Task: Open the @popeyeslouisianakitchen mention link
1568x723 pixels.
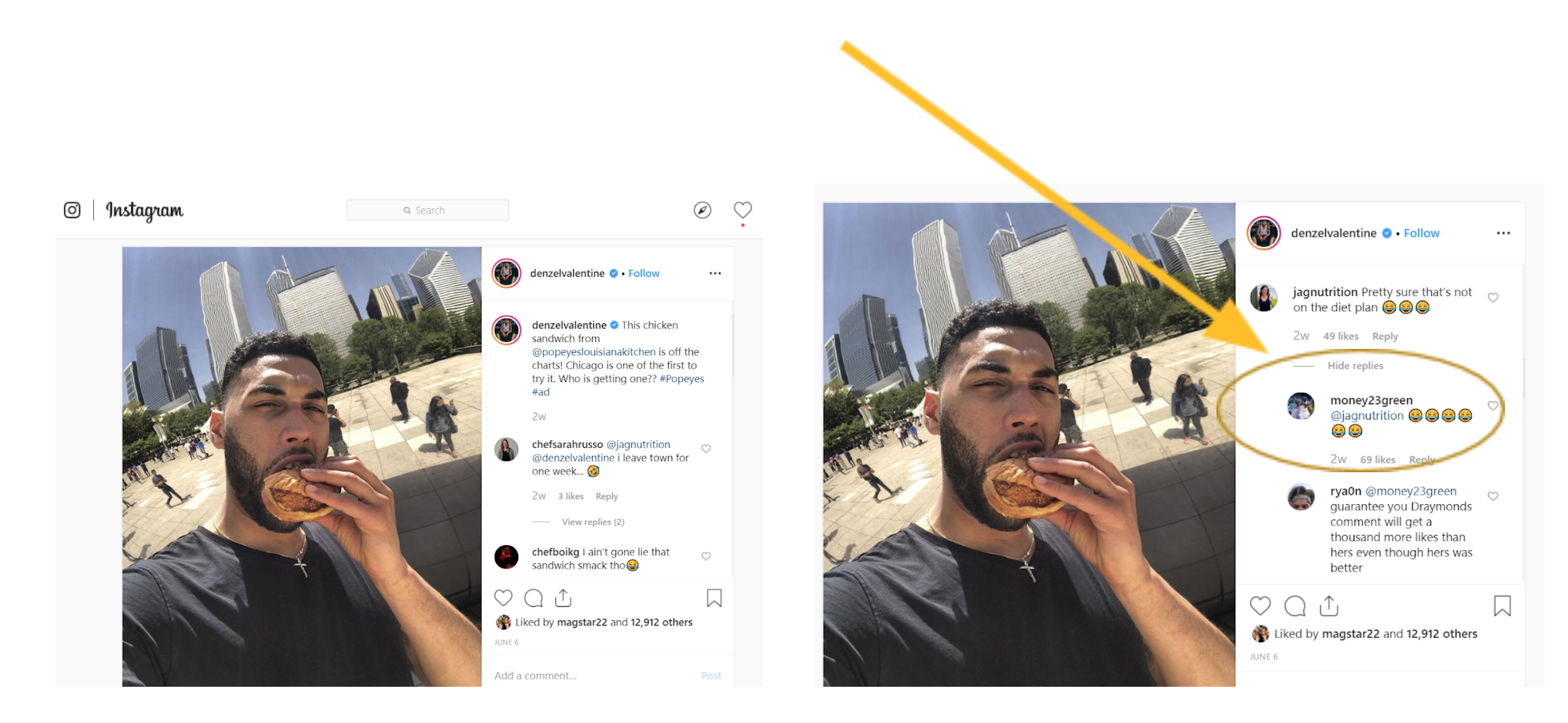Action: (593, 352)
